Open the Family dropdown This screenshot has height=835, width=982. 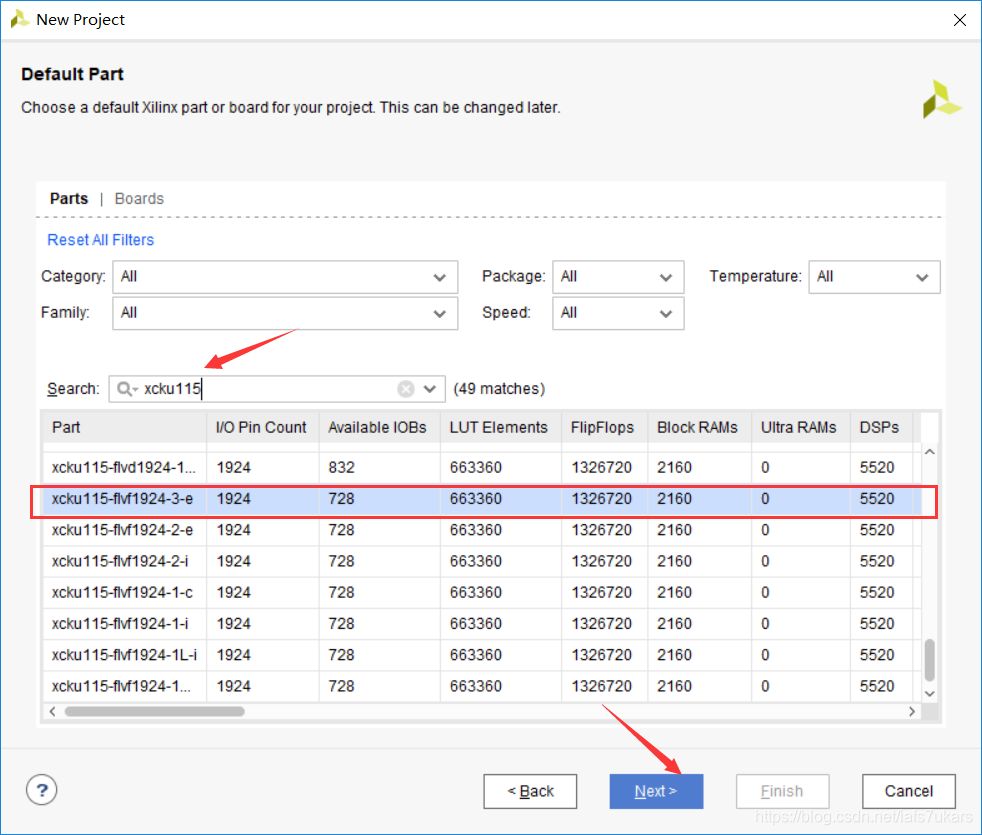click(285, 313)
